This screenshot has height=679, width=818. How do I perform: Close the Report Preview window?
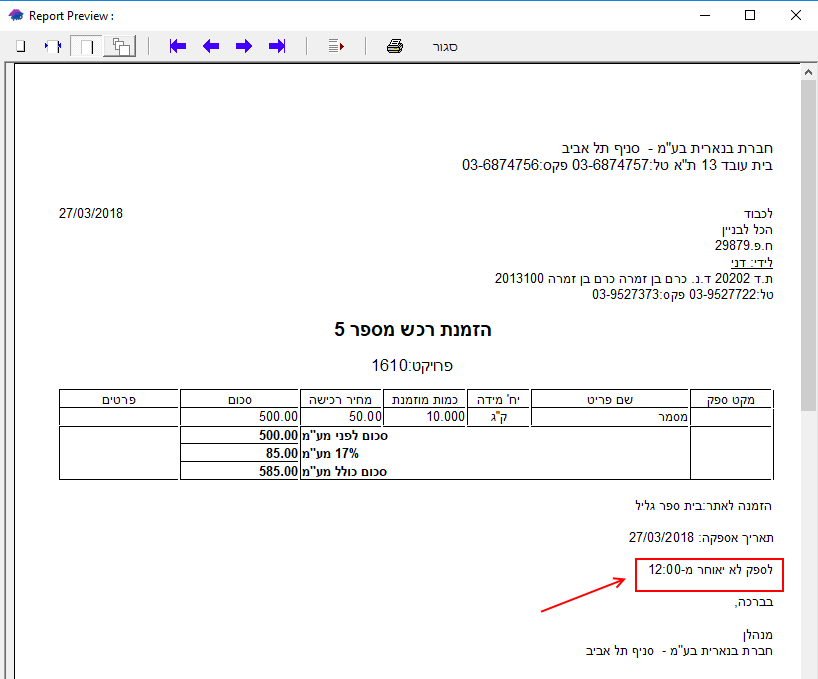[x=796, y=16]
